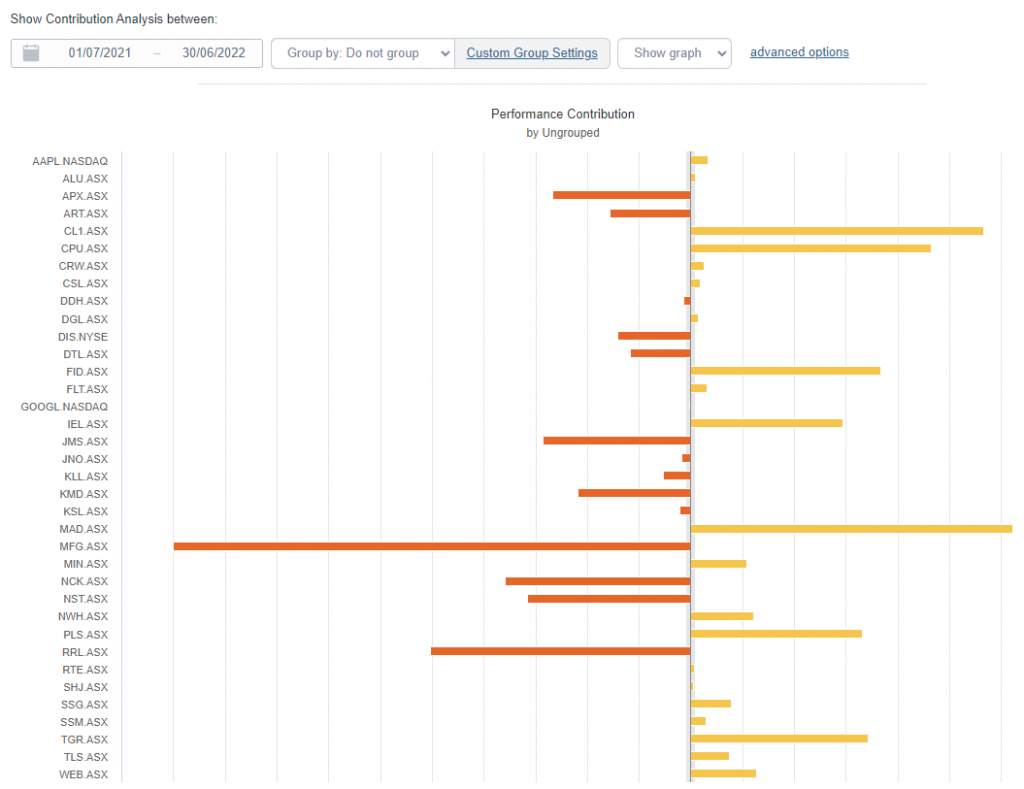Image resolution: width=1024 pixels, height=789 pixels.
Task: Click the SHJ.ASX axis label
Action: pos(86,687)
